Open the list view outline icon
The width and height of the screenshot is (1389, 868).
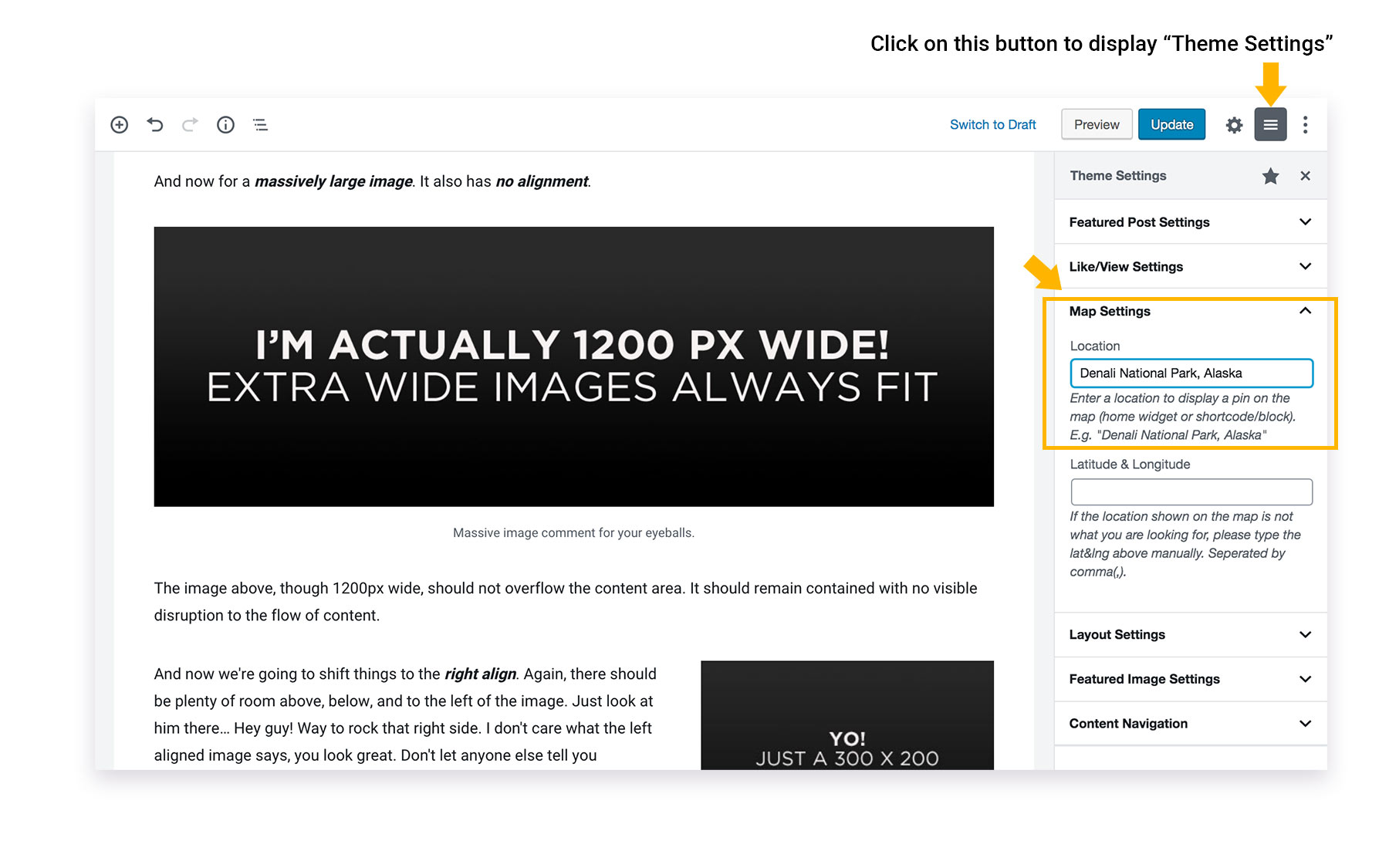[x=260, y=124]
